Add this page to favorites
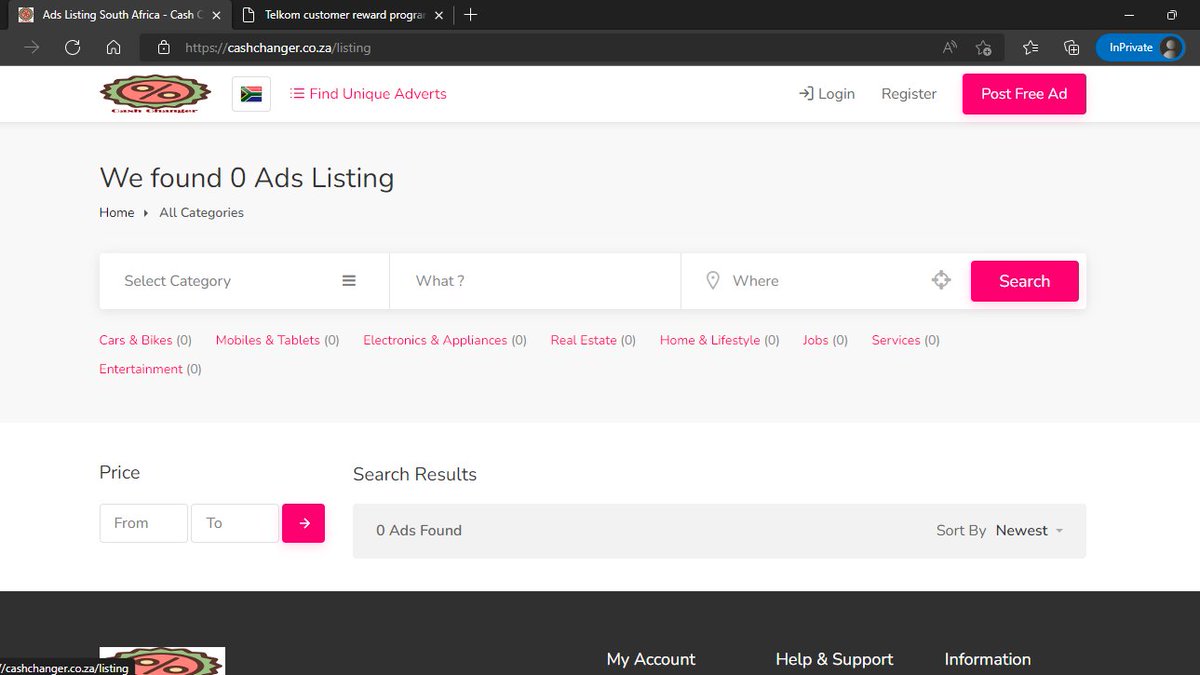The height and width of the screenshot is (675, 1200). point(984,47)
